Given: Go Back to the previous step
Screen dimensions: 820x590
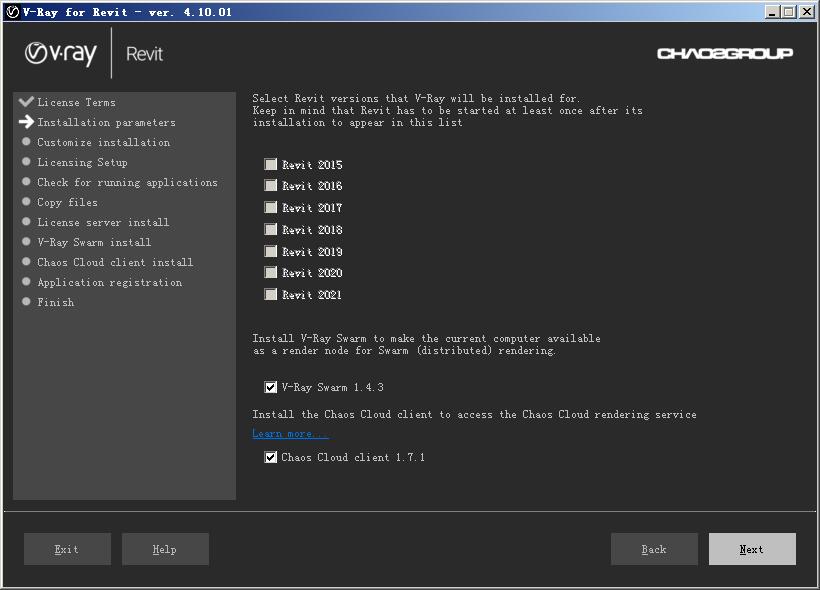Looking at the screenshot, I should 654,549.
